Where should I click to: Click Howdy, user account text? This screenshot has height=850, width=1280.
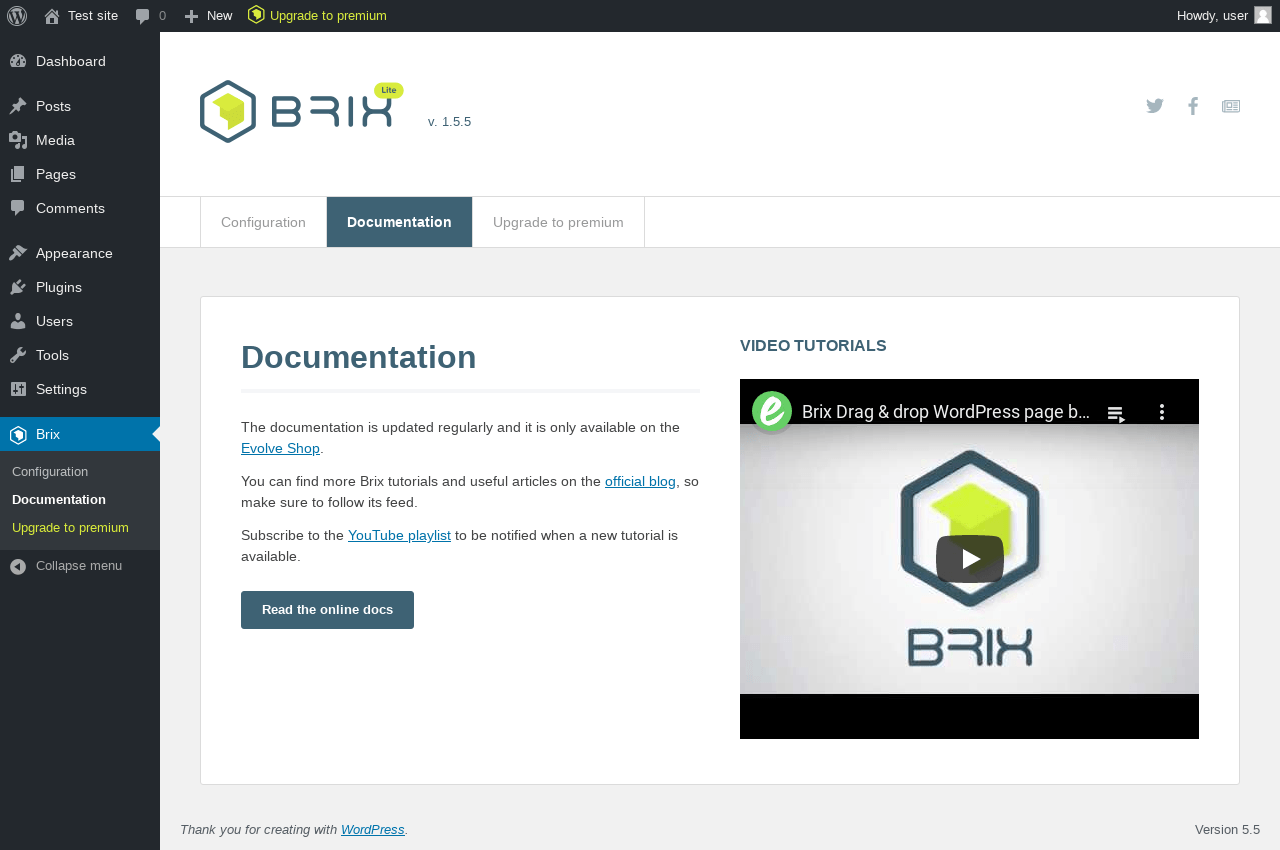pyautogui.click(x=1212, y=16)
